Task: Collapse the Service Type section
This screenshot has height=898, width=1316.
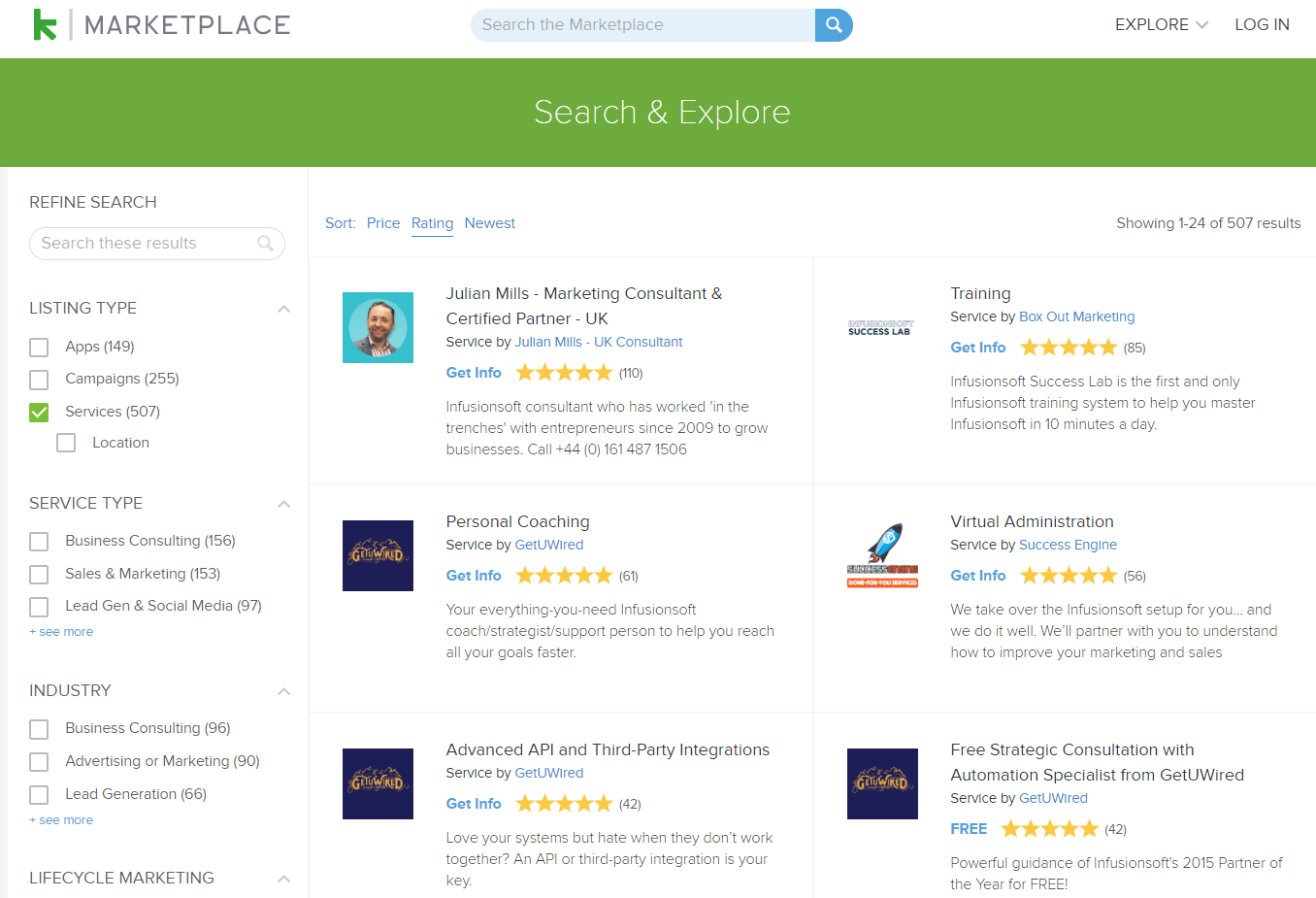Action: (x=283, y=504)
